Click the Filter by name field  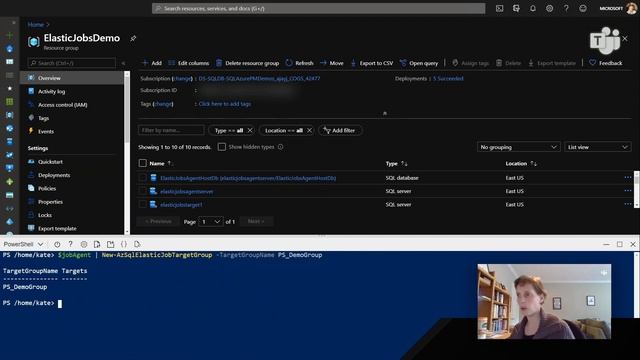pyautogui.click(x=171, y=130)
